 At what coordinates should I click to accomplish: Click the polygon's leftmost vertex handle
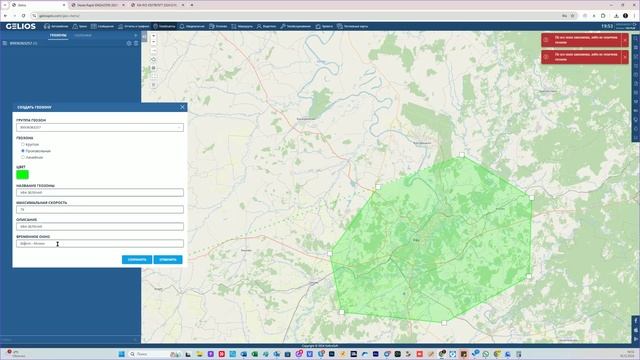(330, 253)
